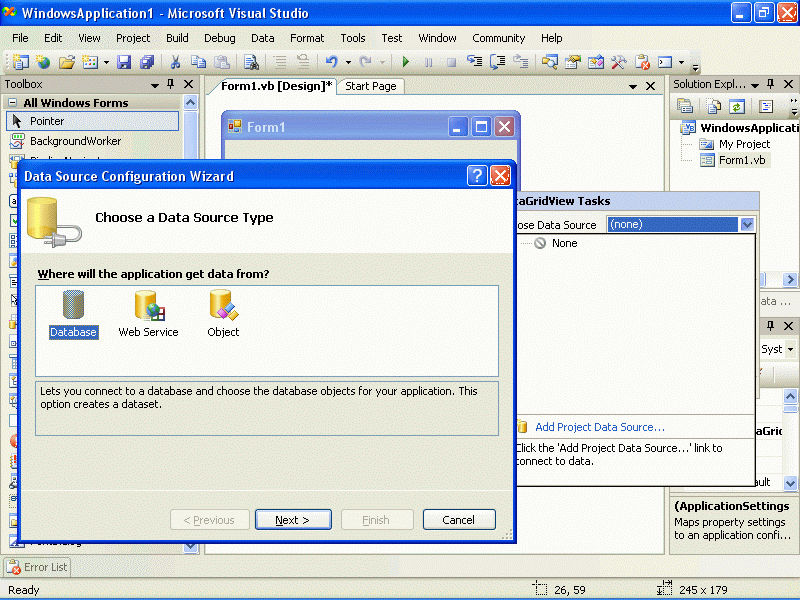
Task: Open the Properties object selector dropdown
Action: 790,349
